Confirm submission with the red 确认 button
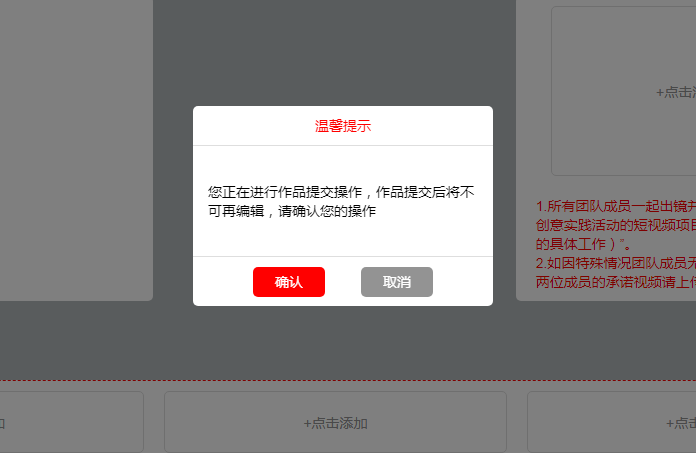The width and height of the screenshot is (696, 453). coord(289,282)
